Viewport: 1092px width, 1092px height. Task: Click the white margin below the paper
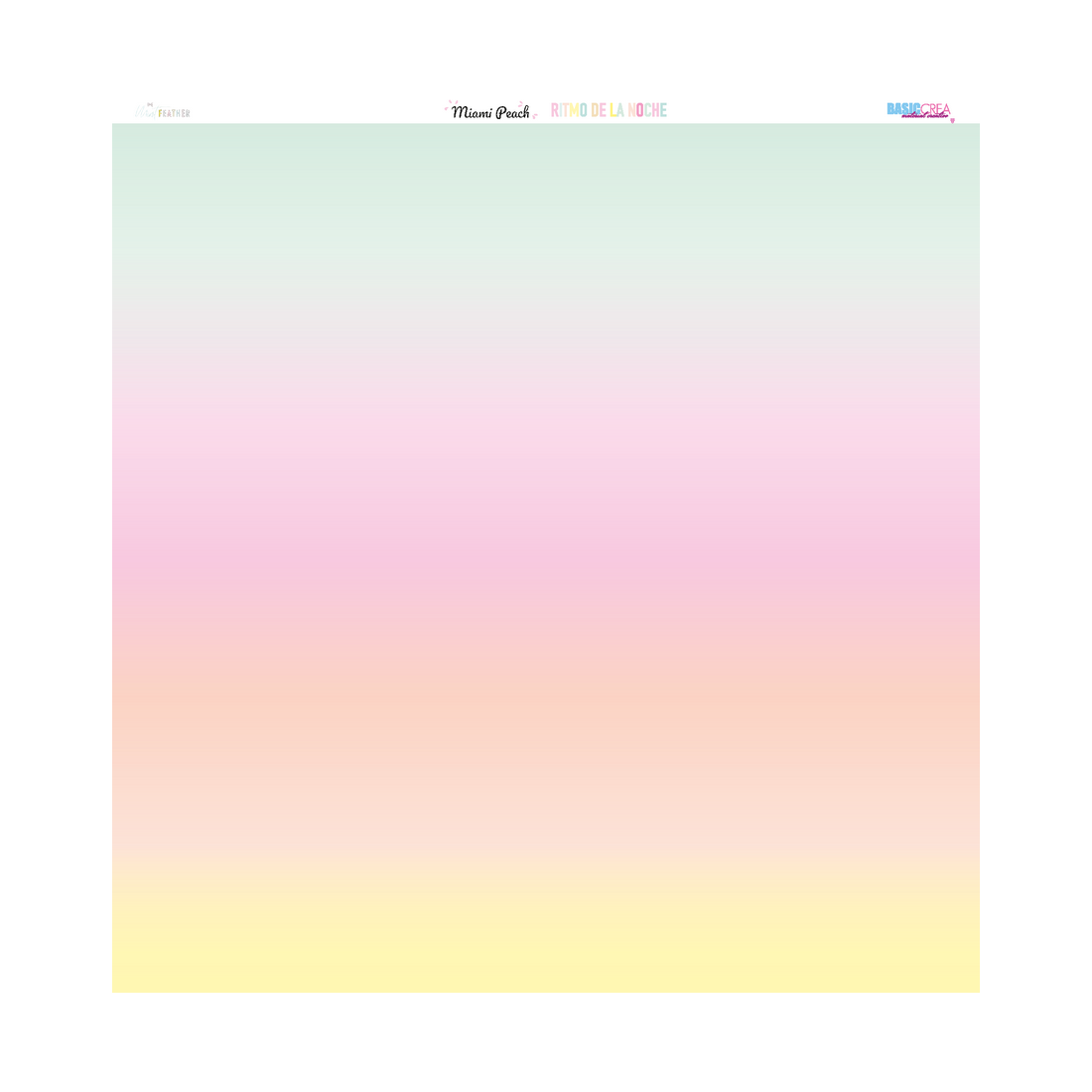click(x=546, y=1042)
